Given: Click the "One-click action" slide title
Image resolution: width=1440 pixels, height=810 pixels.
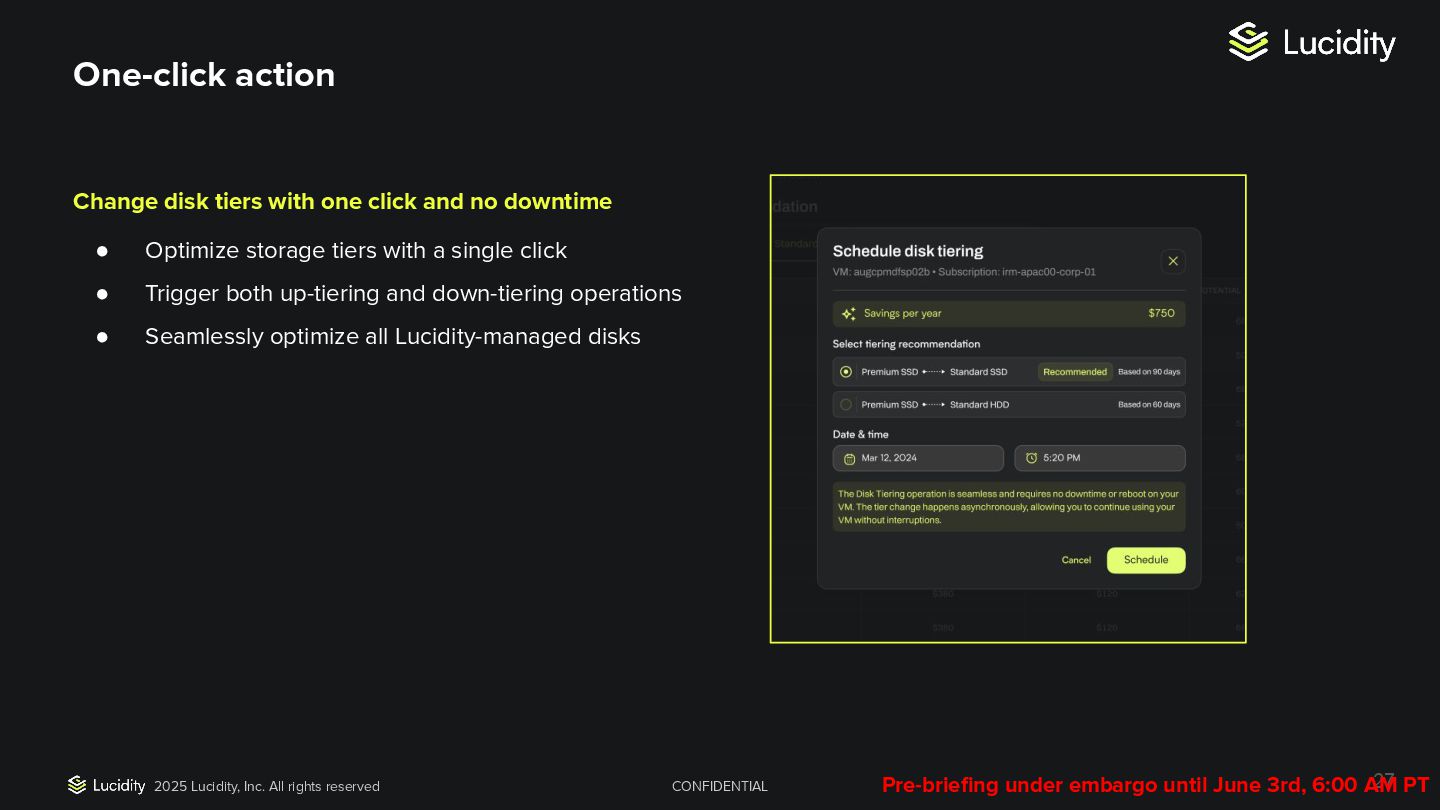Looking at the screenshot, I should pyautogui.click(x=204, y=75).
